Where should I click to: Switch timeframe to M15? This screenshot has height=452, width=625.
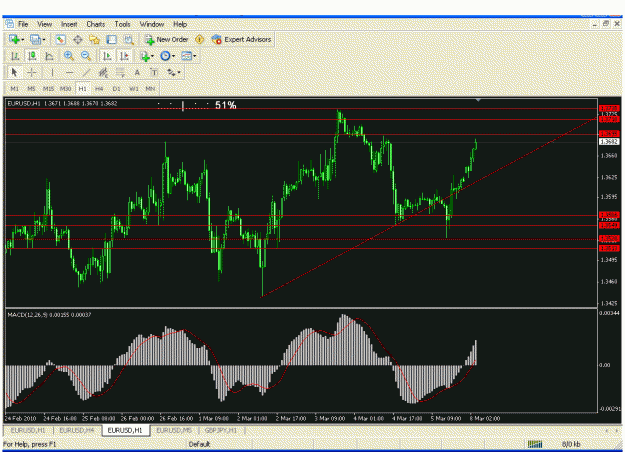coord(48,88)
